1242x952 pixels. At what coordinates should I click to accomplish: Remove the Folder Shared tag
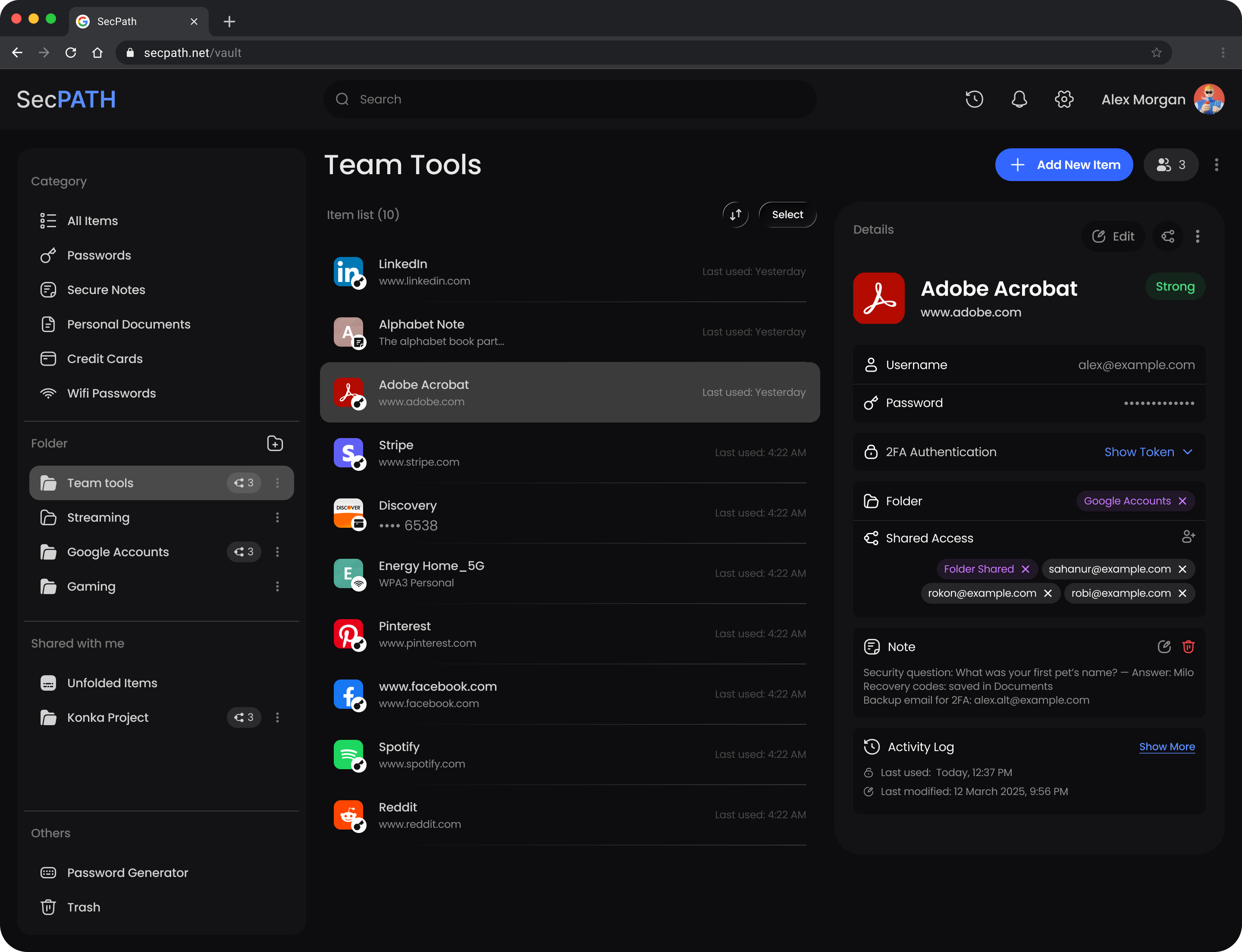pos(1025,569)
